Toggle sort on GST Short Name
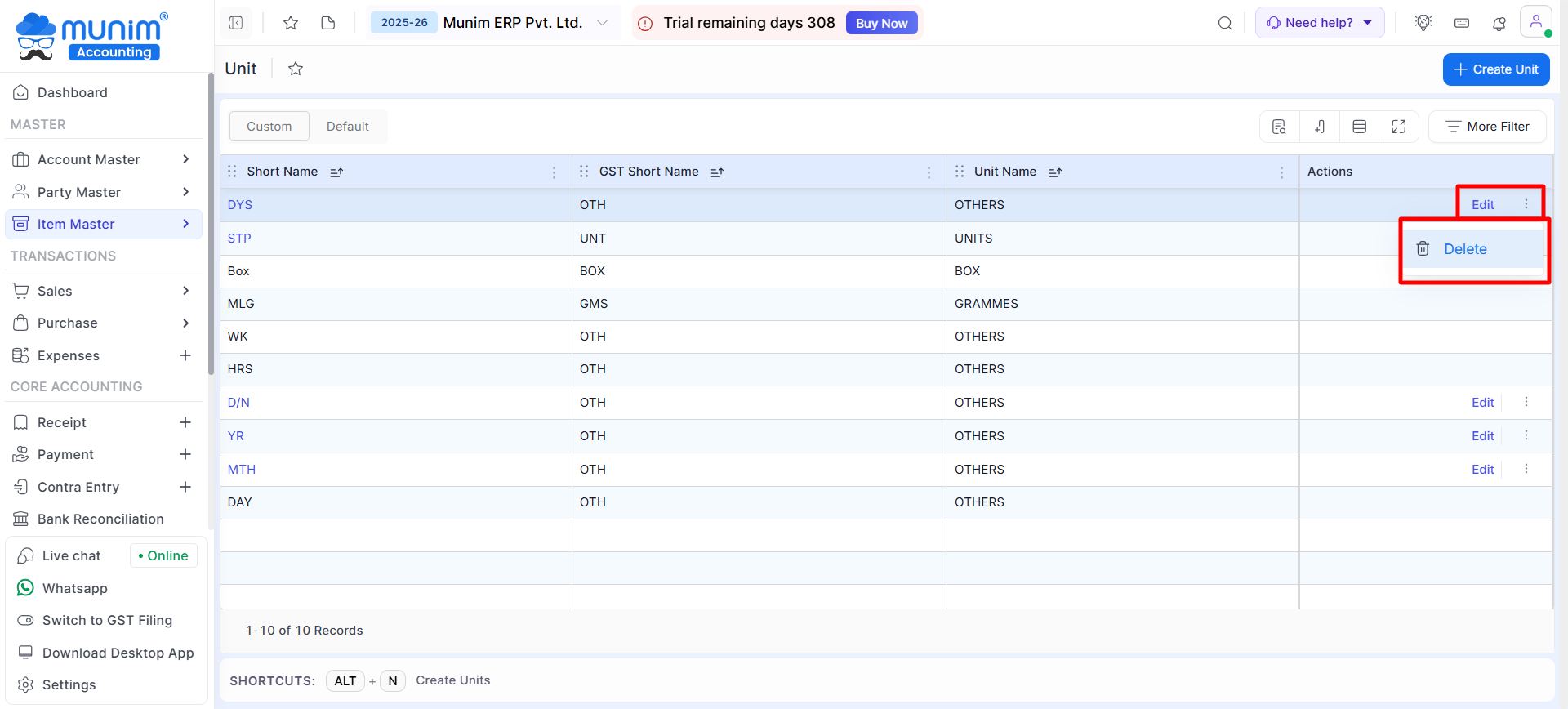This screenshot has height=709, width=1568. (x=717, y=172)
